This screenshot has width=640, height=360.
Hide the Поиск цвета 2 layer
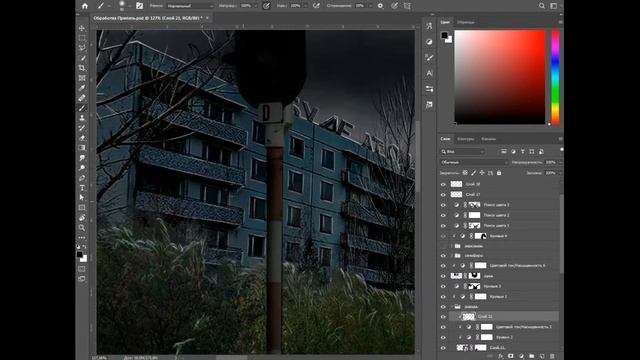pos(443,215)
